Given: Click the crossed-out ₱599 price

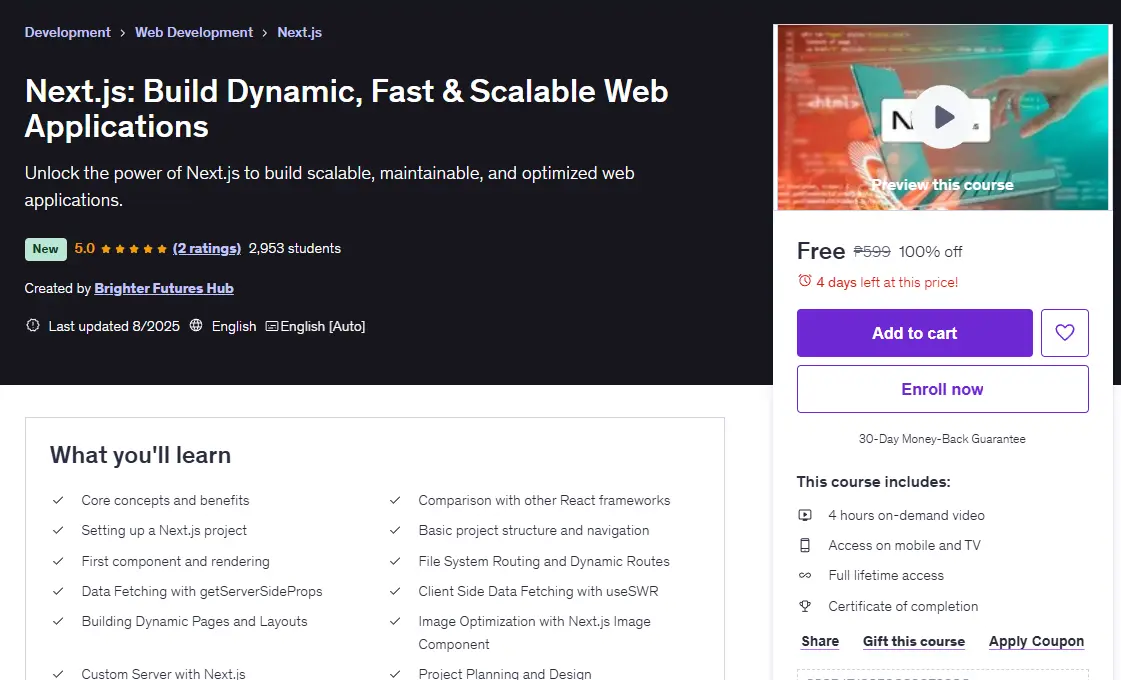Looking at the screenshot, I should coord(871,252).
